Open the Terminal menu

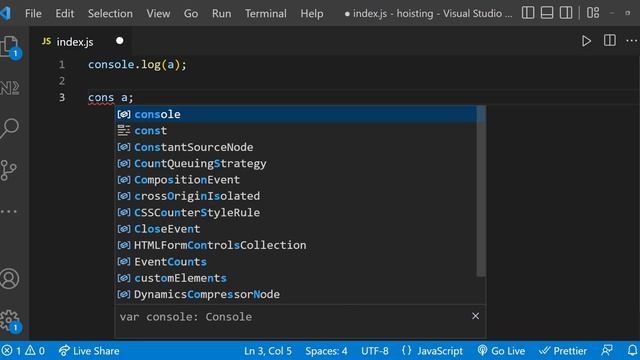click(266, 13)
